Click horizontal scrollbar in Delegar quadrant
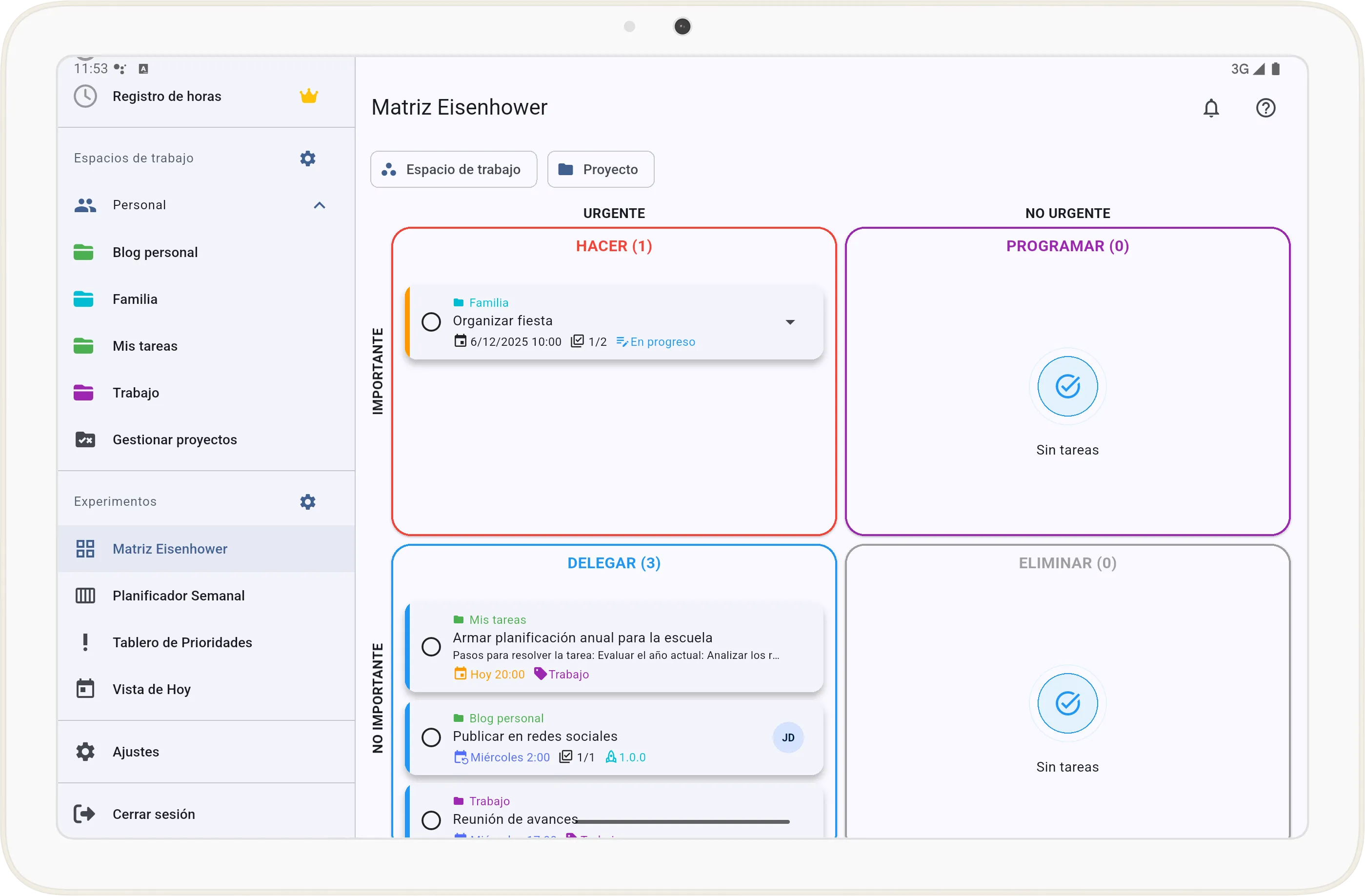Screen dimensions: 1365x896 (x=682, y=821)
